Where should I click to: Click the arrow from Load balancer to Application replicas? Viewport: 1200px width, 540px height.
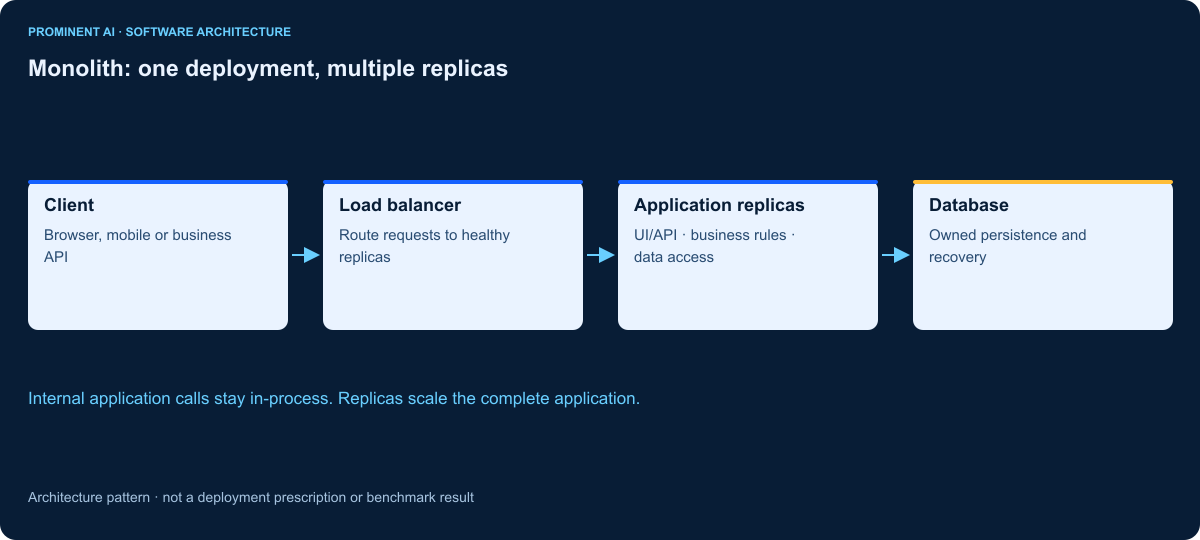coord(601,255)
